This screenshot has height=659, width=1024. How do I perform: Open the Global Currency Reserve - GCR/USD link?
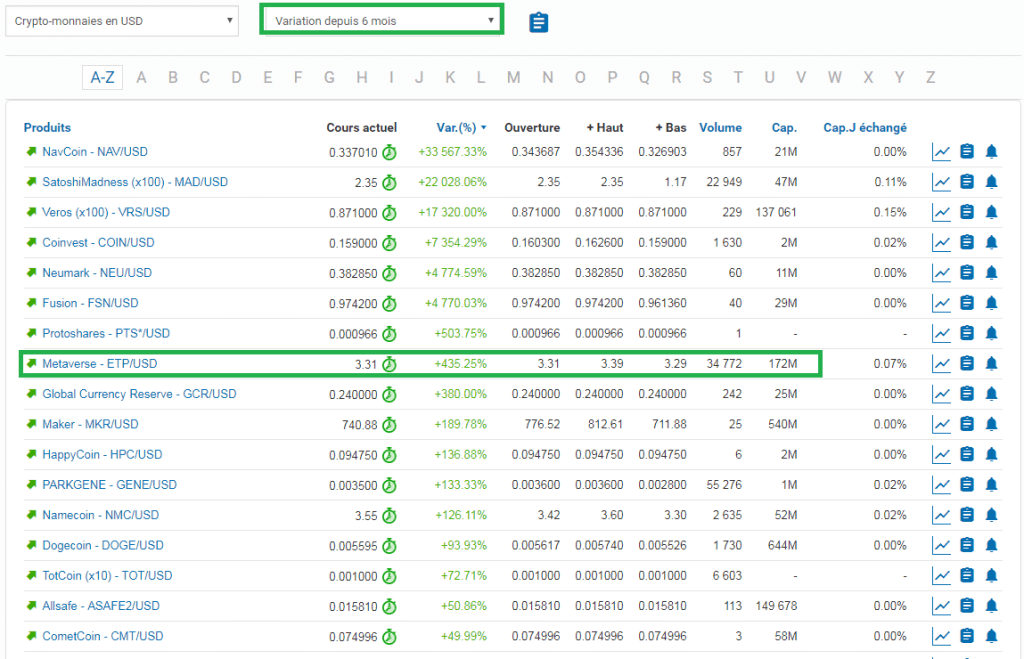[x=139, y=394]
